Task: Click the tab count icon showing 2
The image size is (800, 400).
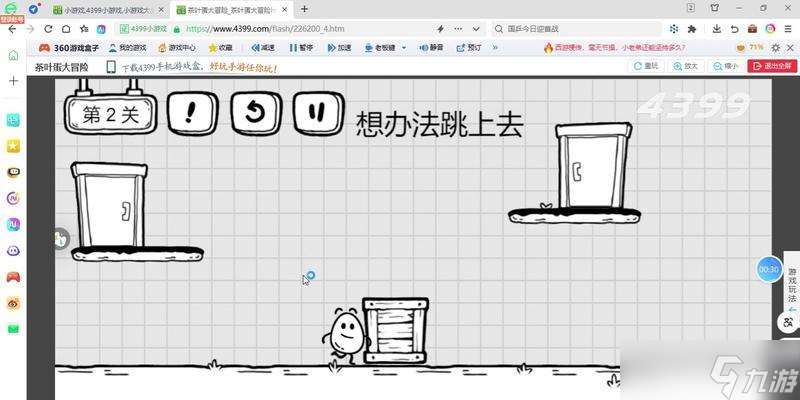Action: pos(691,8)
